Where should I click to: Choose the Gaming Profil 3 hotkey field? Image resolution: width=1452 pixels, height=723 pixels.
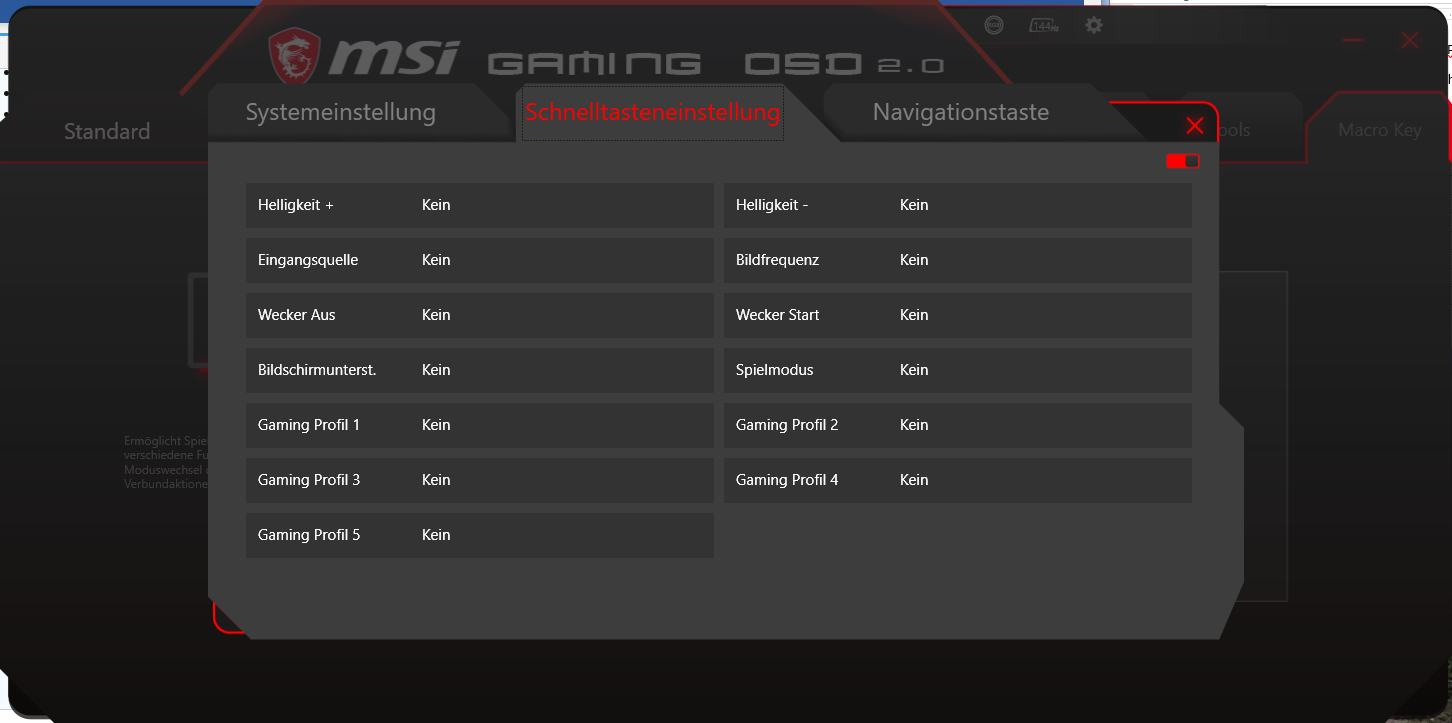(480, 480)
